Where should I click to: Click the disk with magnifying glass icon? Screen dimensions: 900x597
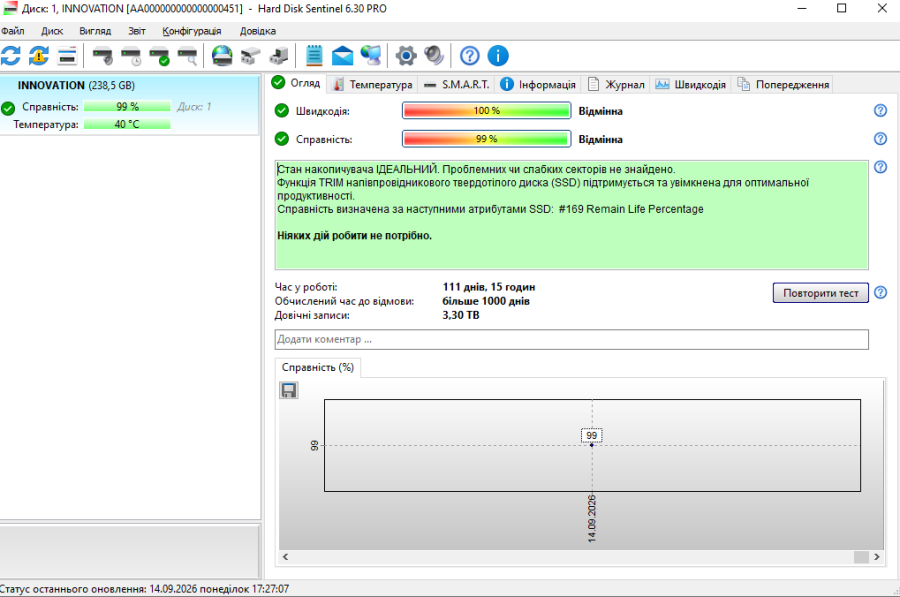188,56
